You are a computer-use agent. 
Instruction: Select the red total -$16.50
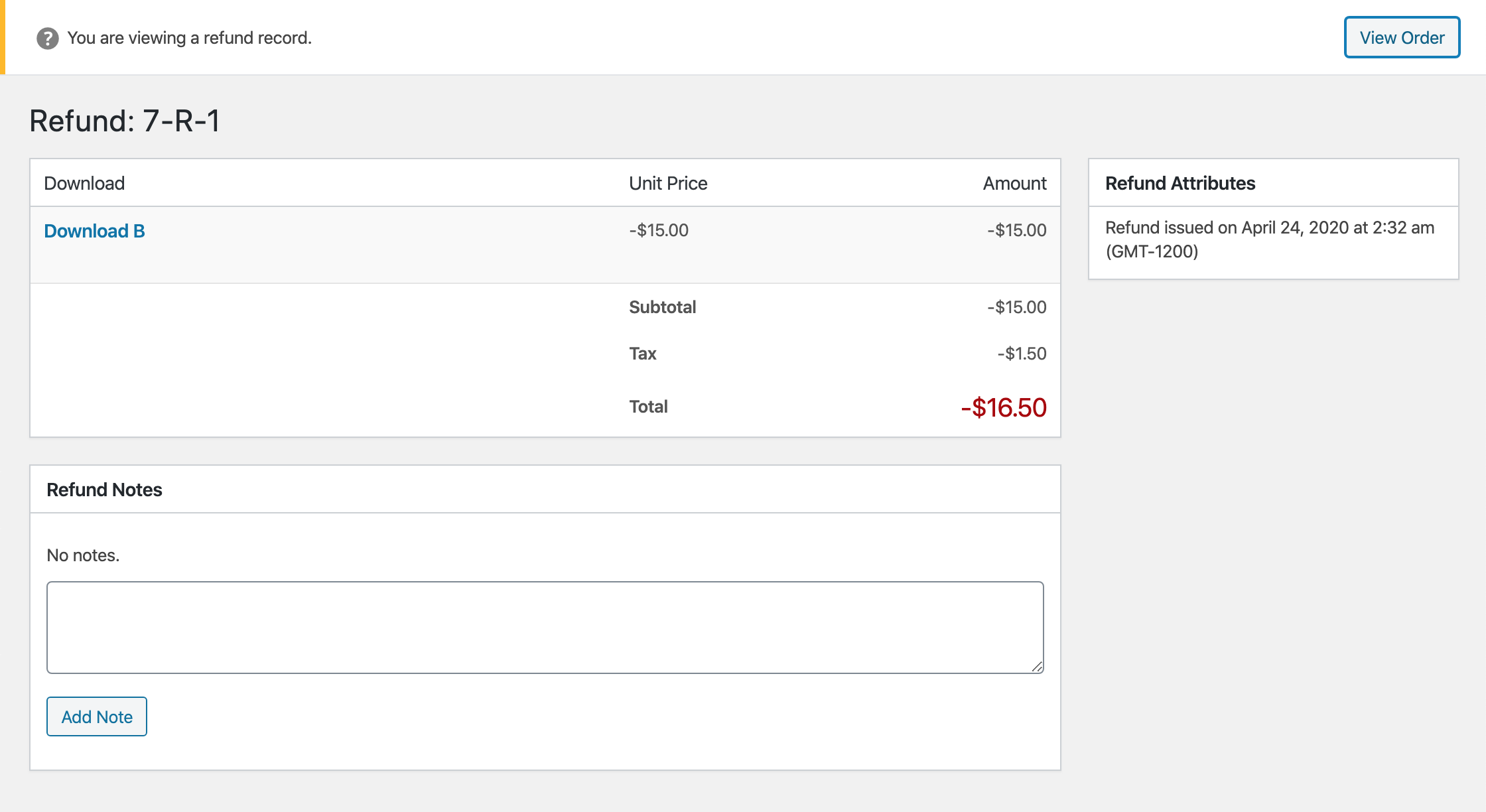click(x=1004, y=407)
